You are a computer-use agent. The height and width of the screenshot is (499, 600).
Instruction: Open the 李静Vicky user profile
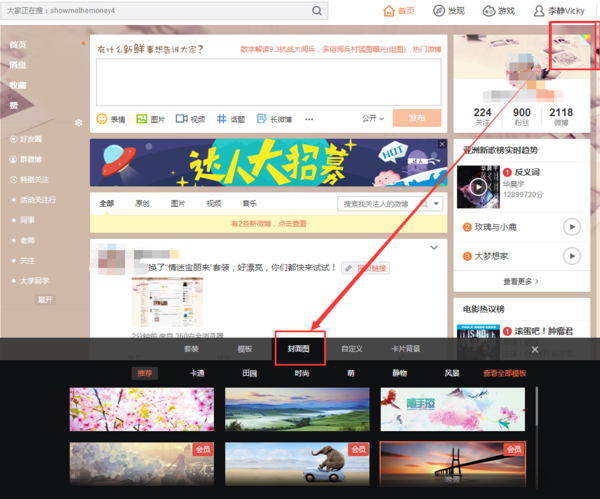coord(559,11)
